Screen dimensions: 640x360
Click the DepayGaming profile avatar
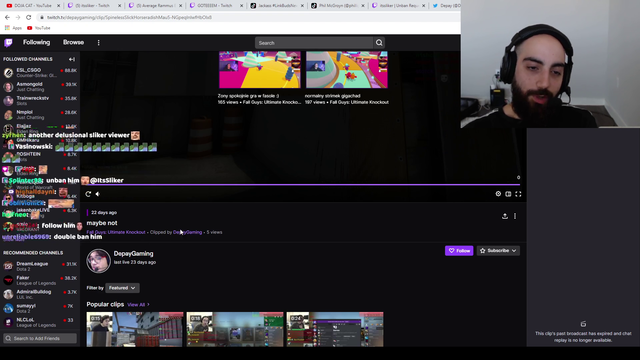98,261
